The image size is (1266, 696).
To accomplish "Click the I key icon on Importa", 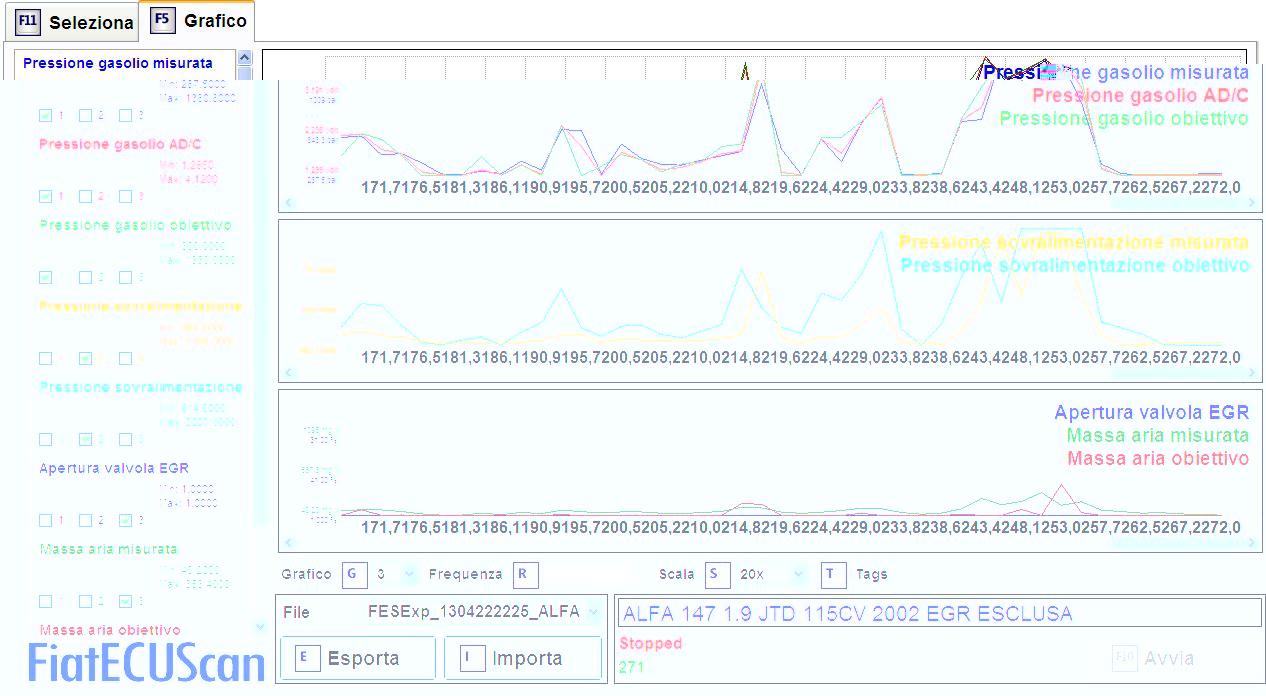I will [472, 658].
